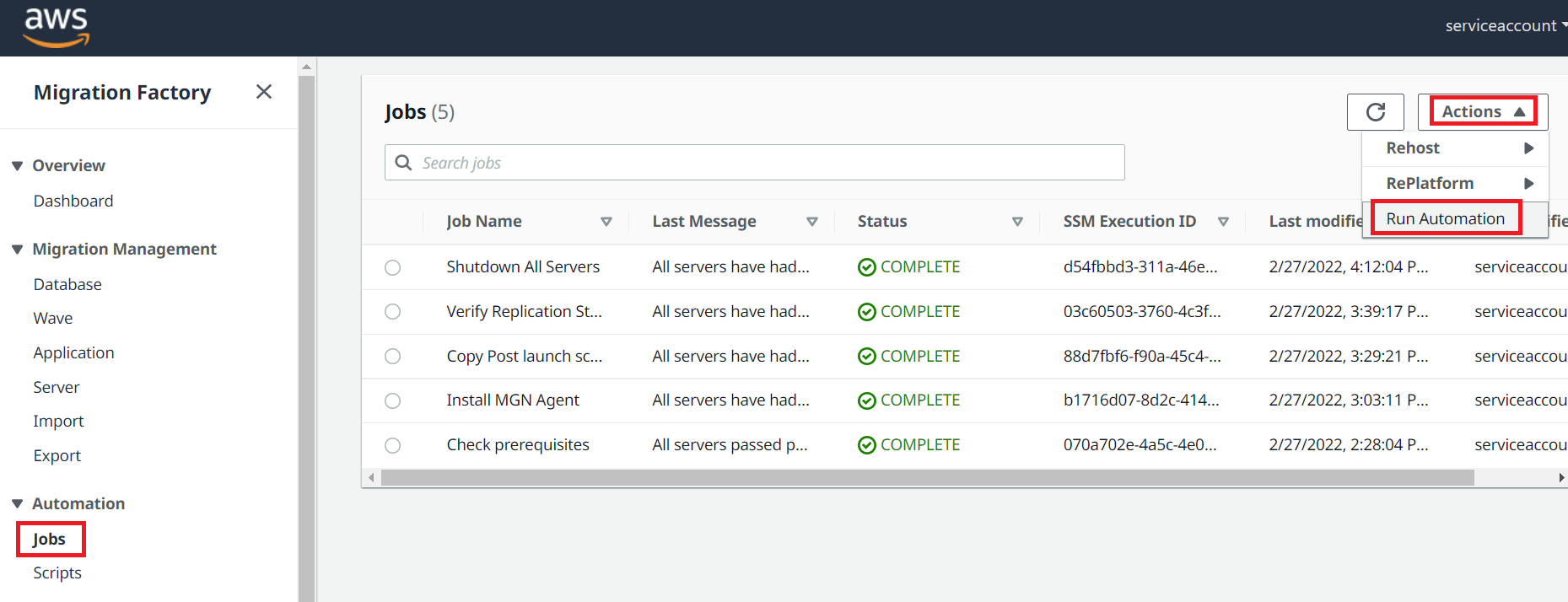The height and width of the screenshot is (602, 1568).
Task: Click the AWS logo
Action: 57,27
